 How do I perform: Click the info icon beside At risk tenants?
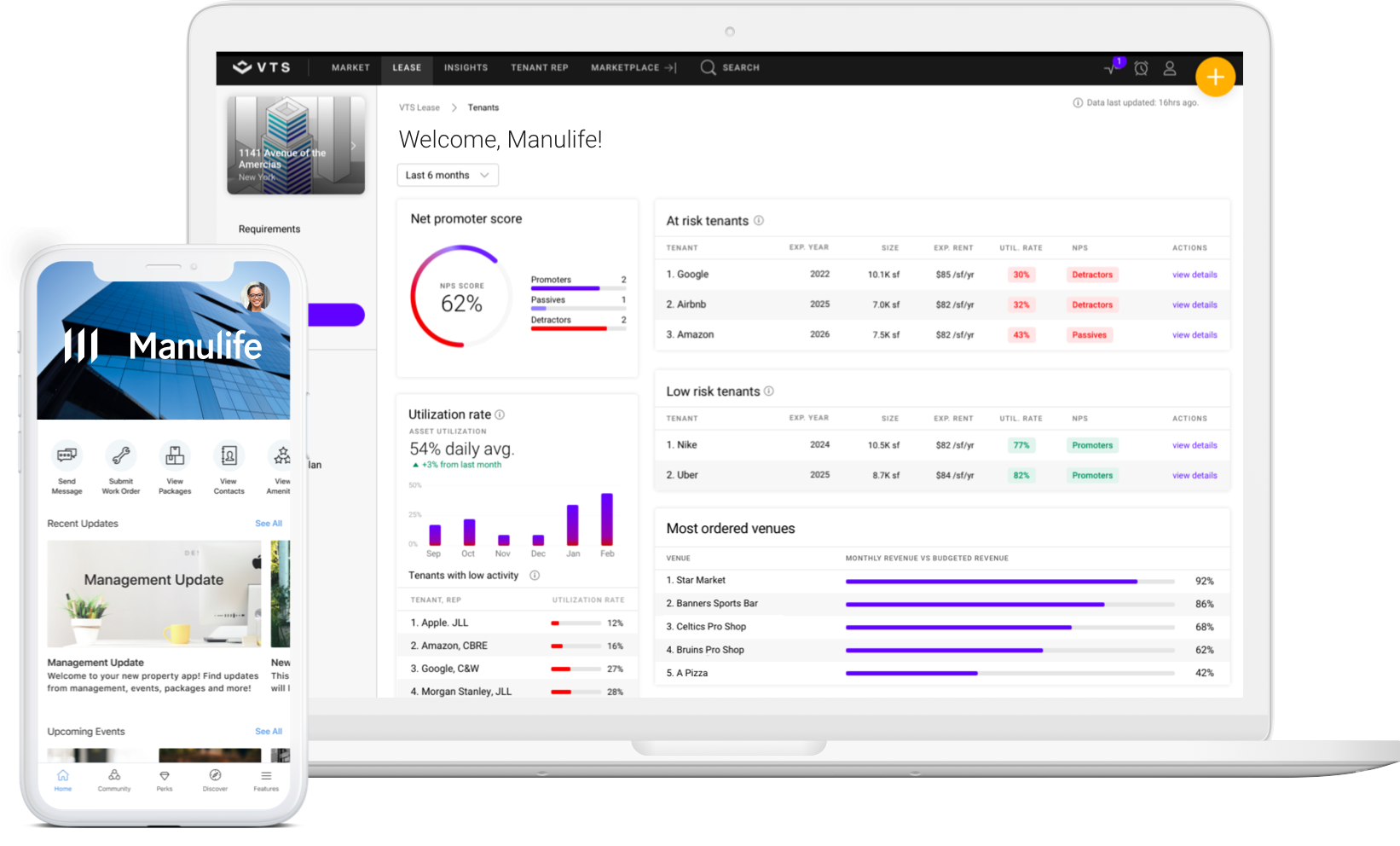pos(759,220)
